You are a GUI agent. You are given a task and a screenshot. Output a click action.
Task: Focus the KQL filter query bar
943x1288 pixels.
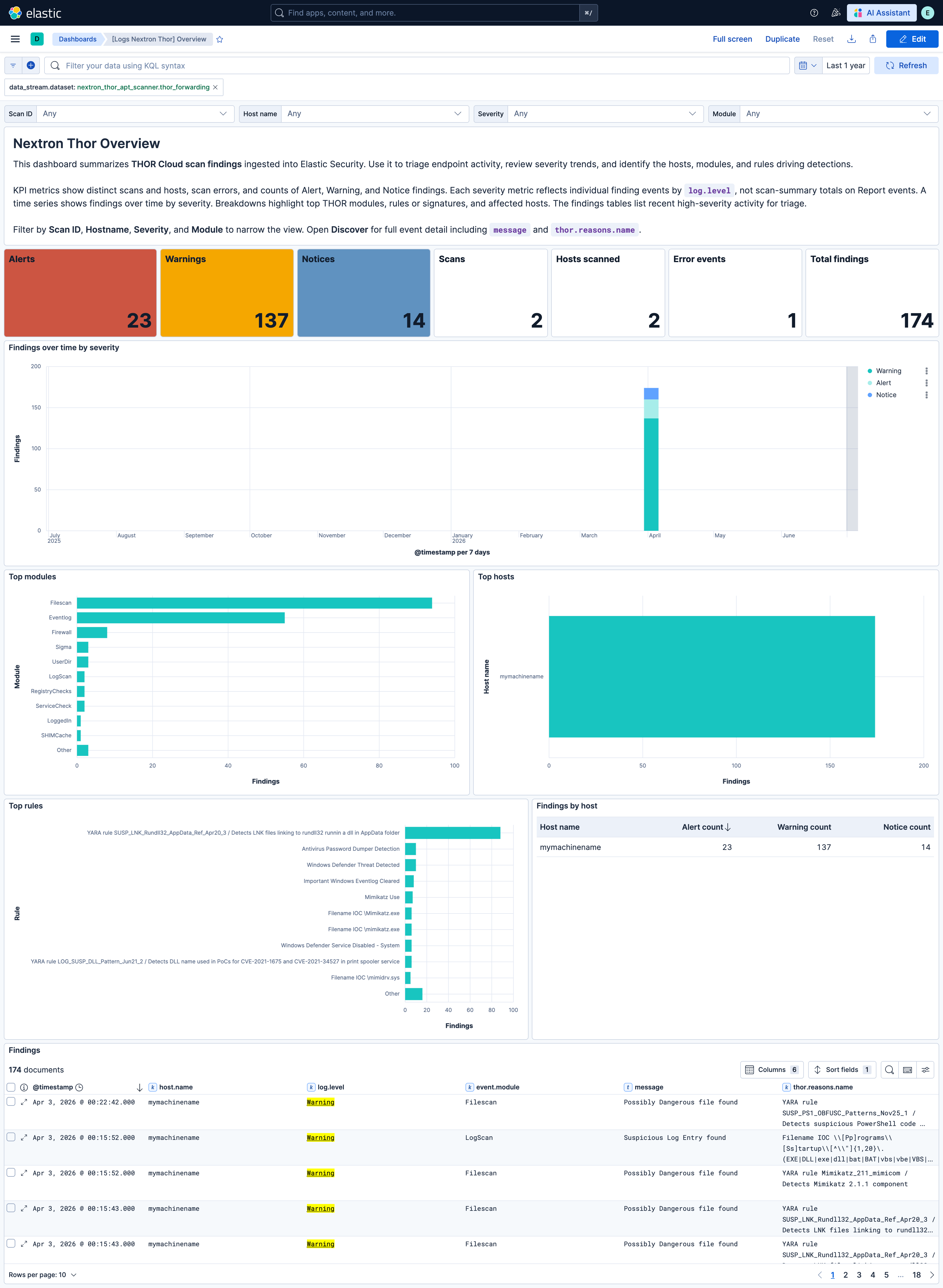coord(417,66)
